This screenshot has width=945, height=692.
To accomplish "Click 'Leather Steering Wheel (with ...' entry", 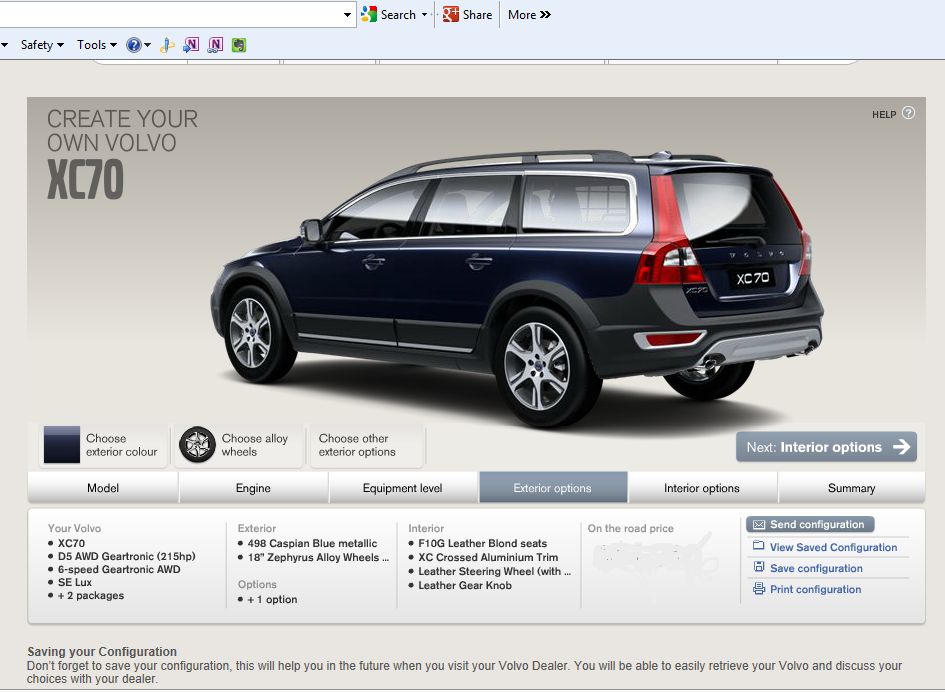I will (x=494, y=571).
